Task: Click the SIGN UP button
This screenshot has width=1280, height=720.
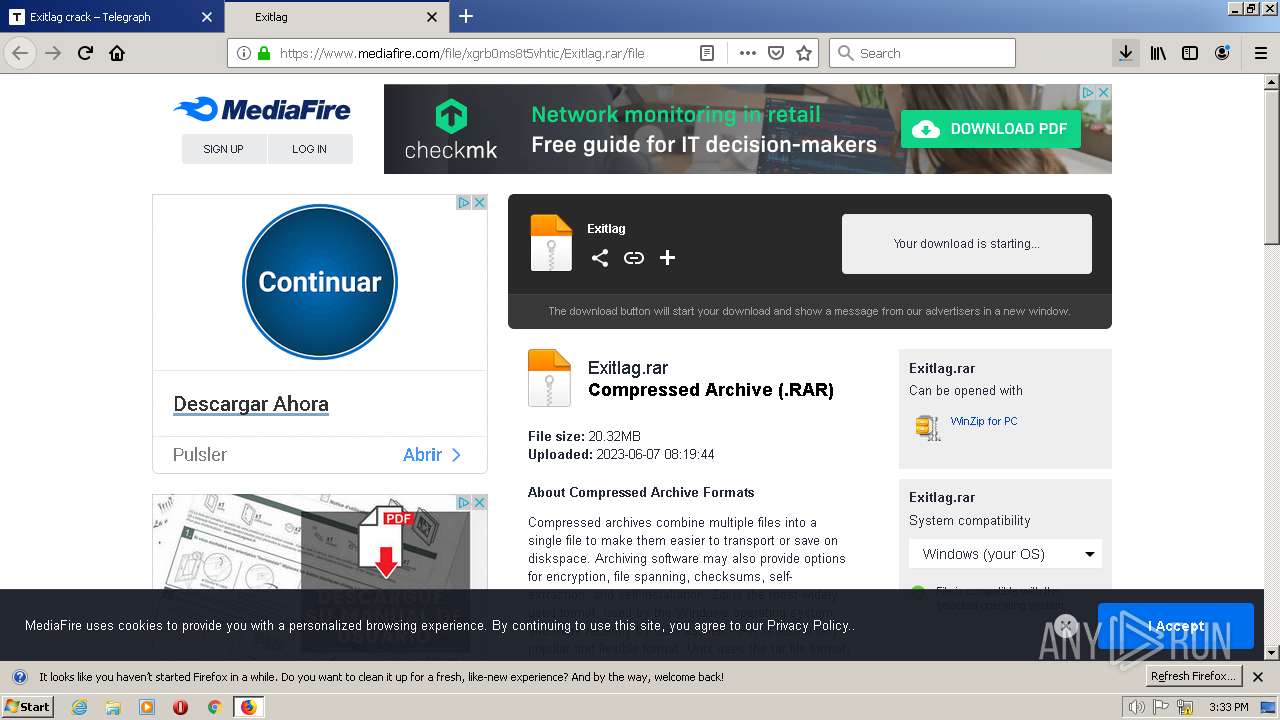Action: (224, 149)
